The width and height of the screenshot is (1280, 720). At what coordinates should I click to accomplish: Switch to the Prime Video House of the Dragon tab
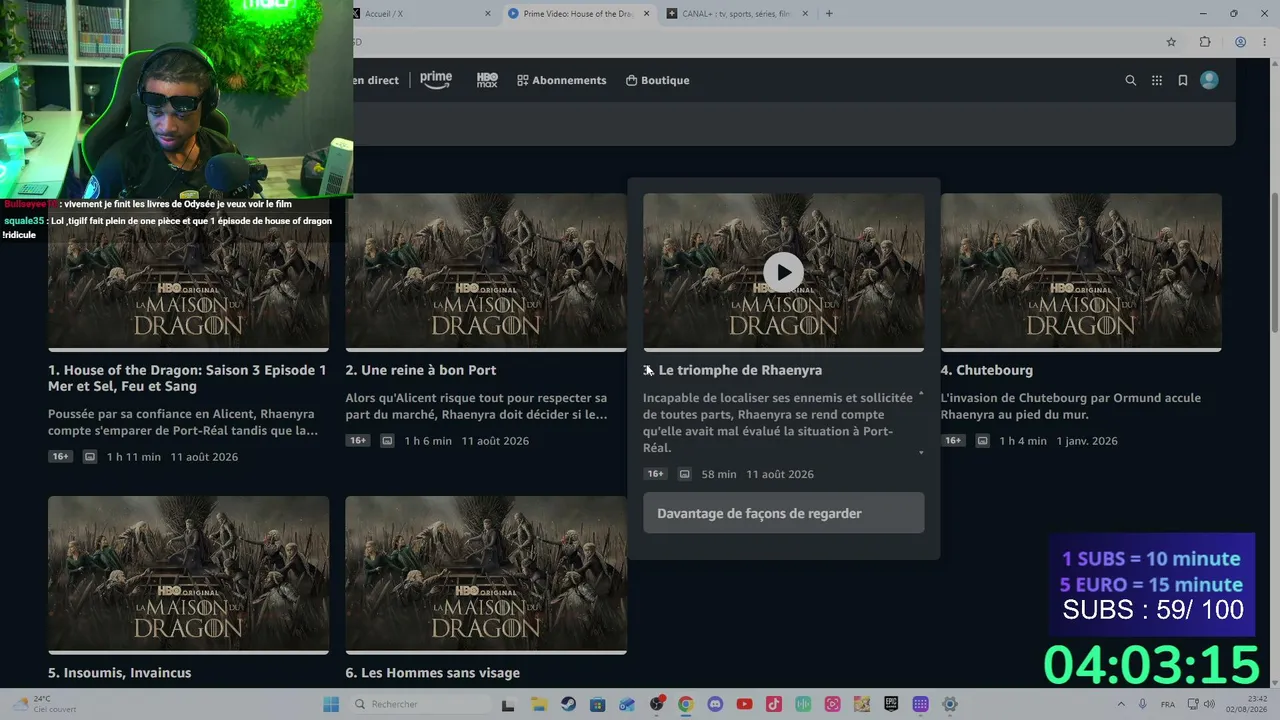pyautogui.click(x=578, y=14)
